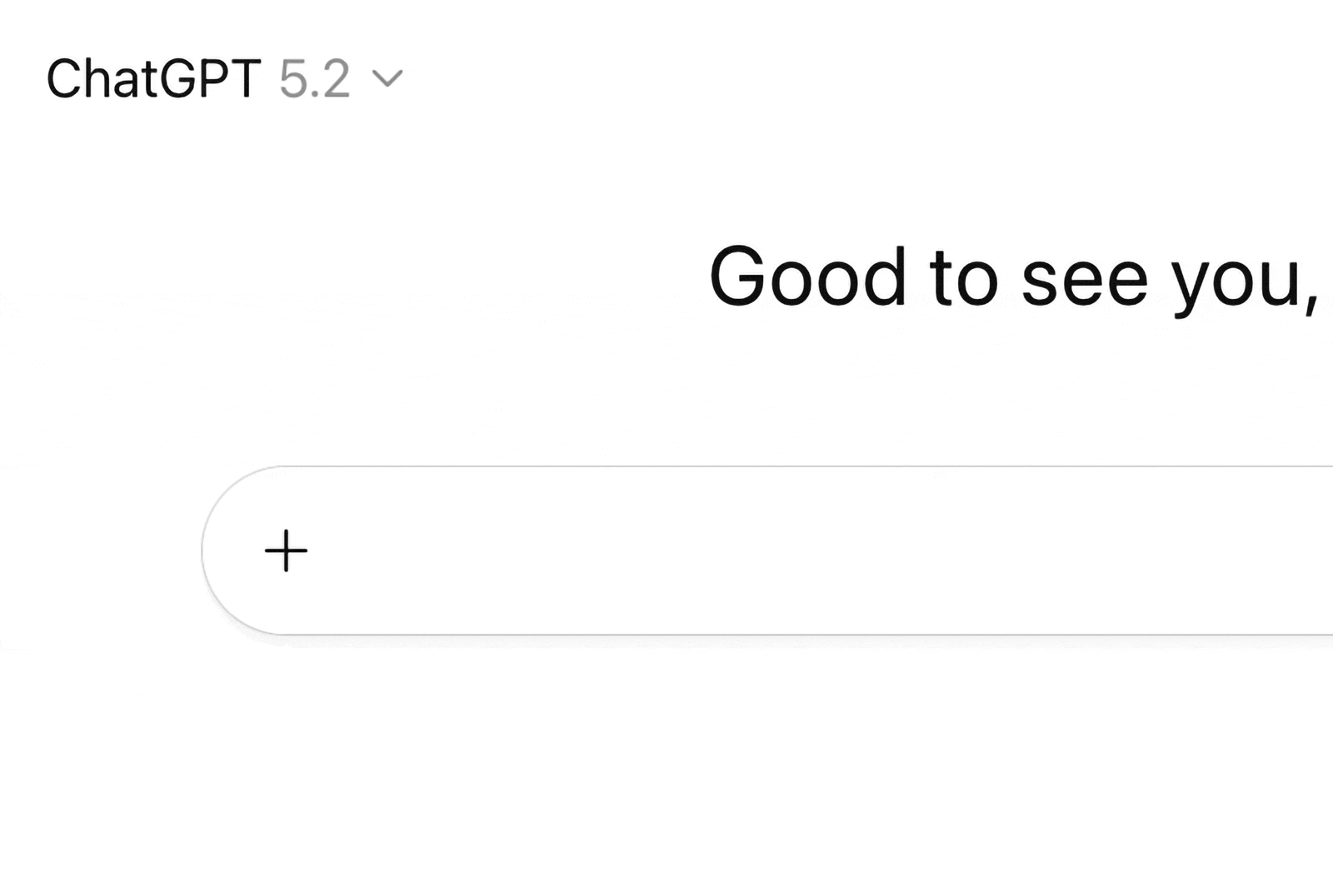Image resolution: width=1333 pixels, height=896 pixels.
Task: Open the attachments menu with the + button
Action: (286, 551)
